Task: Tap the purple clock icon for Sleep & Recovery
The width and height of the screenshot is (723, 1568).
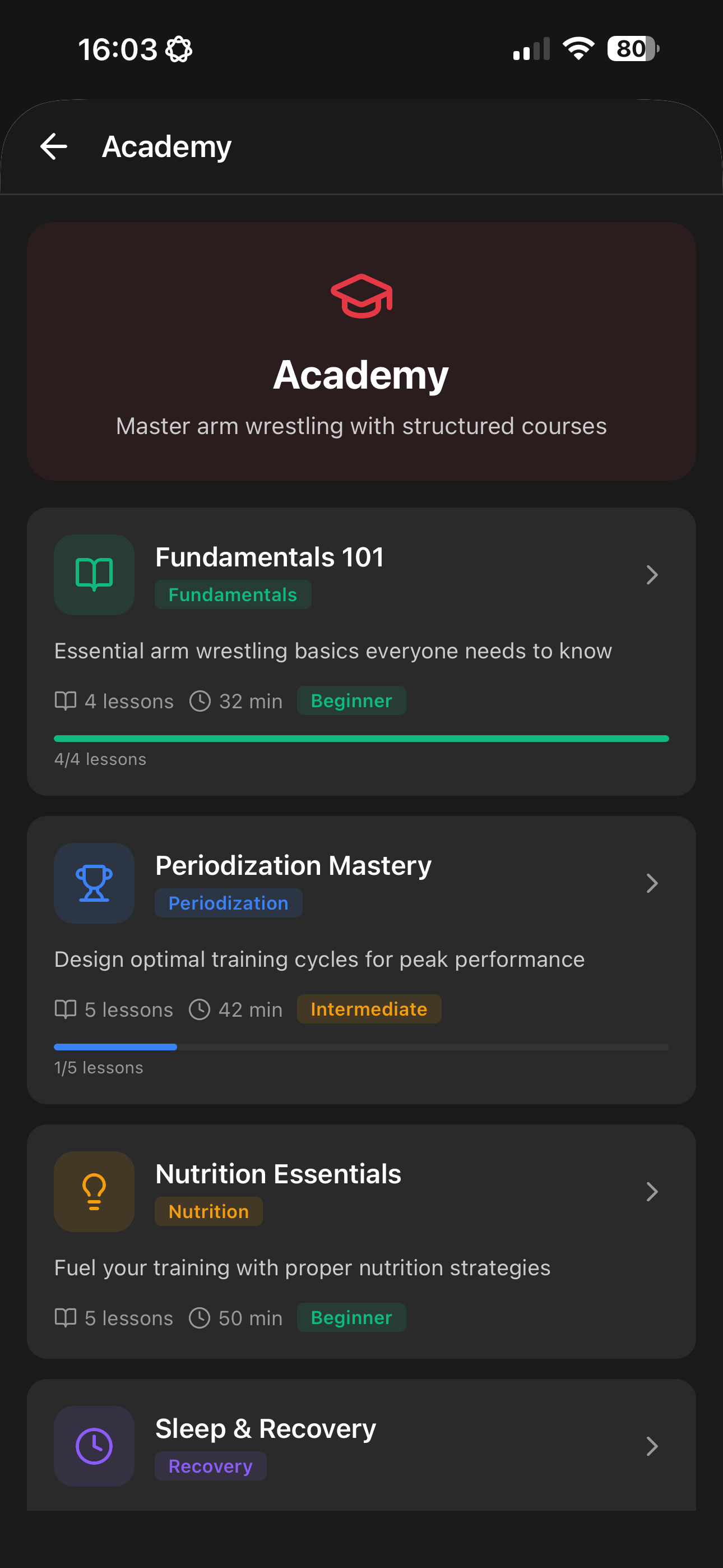Action: point(94,1446)
